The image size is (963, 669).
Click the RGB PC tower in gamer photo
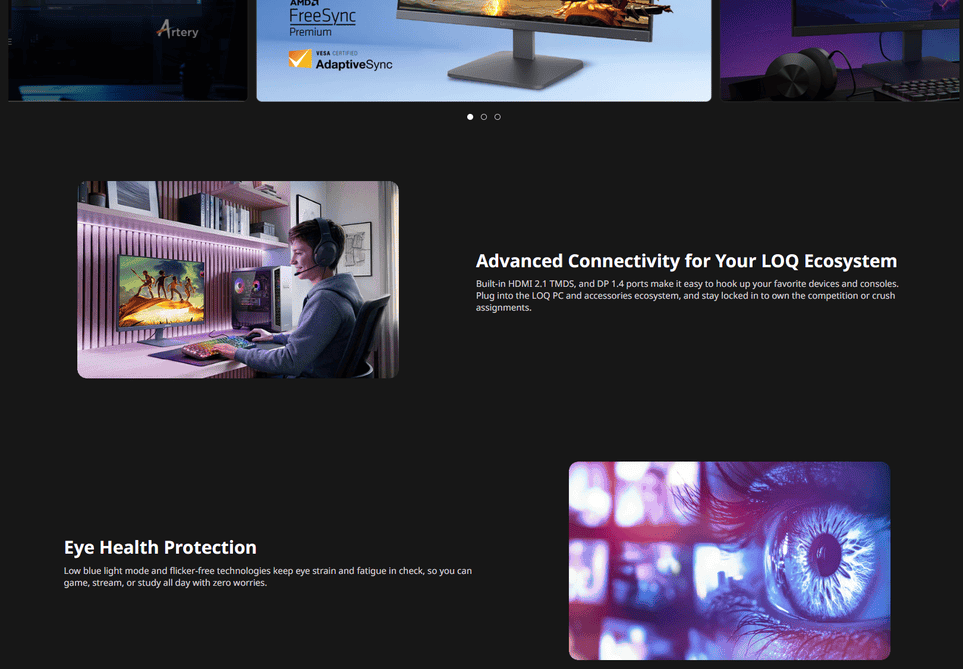point(258,299)
